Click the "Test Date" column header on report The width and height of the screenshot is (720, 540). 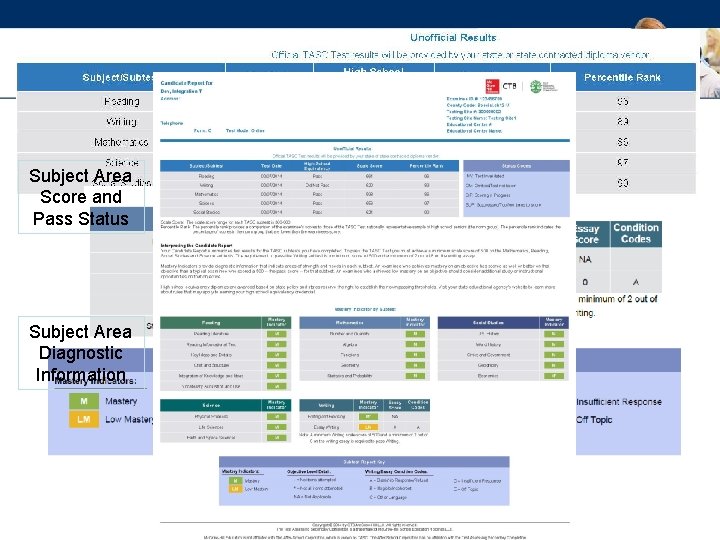(271, 166)
